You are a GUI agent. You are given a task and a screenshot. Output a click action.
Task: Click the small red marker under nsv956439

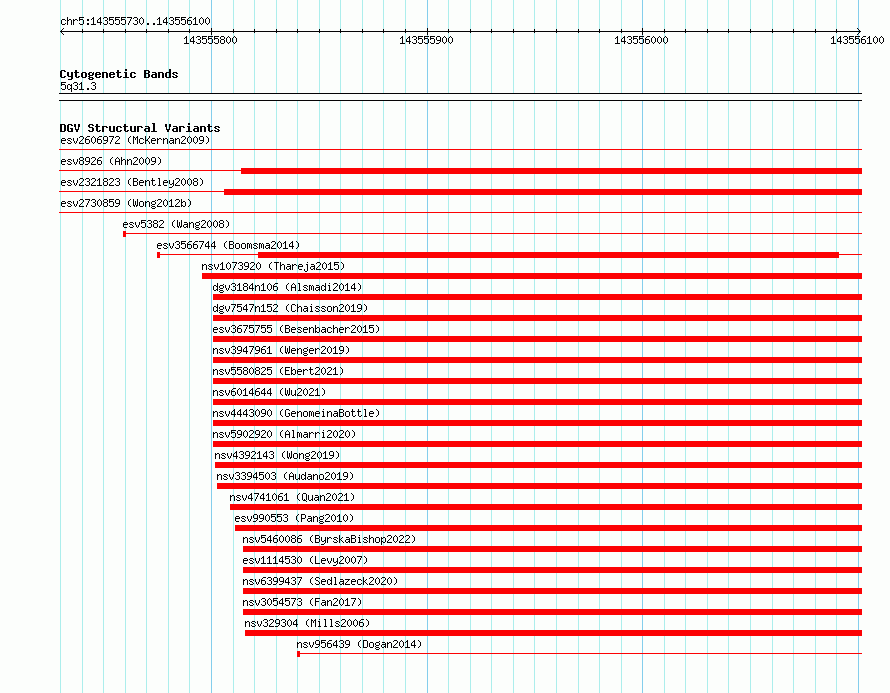click(x=299, y=654)
